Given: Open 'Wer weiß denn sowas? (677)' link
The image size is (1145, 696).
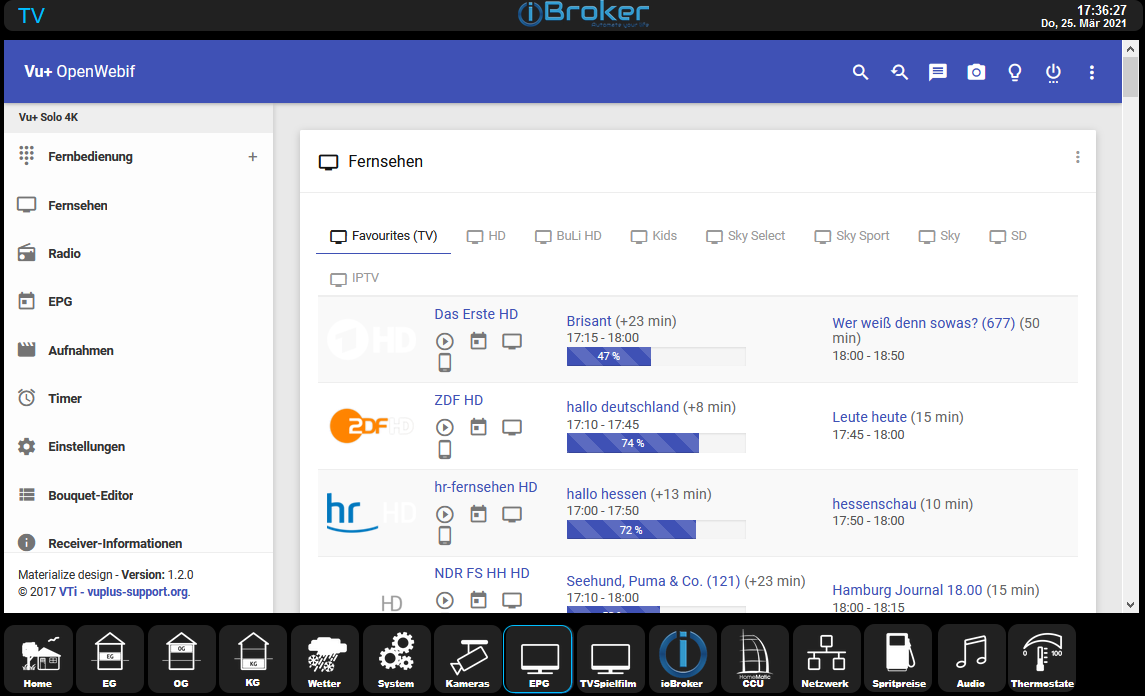Looking at the screenshot, I should (x=924, y=323).
